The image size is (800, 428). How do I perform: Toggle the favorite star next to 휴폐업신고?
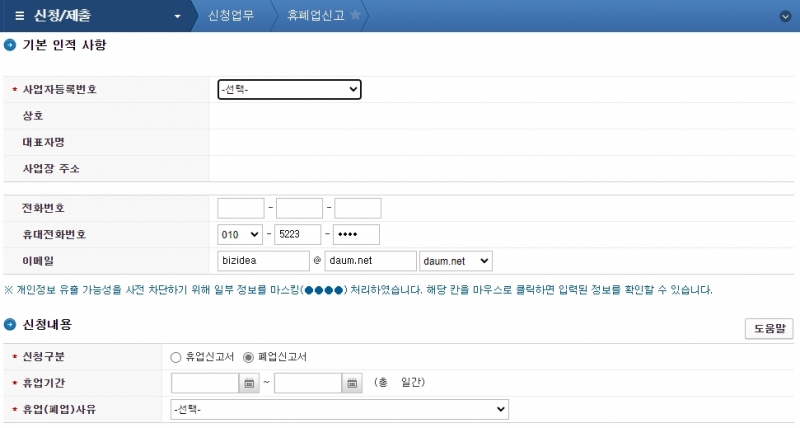pyautogui.click(x=356, y=15)
